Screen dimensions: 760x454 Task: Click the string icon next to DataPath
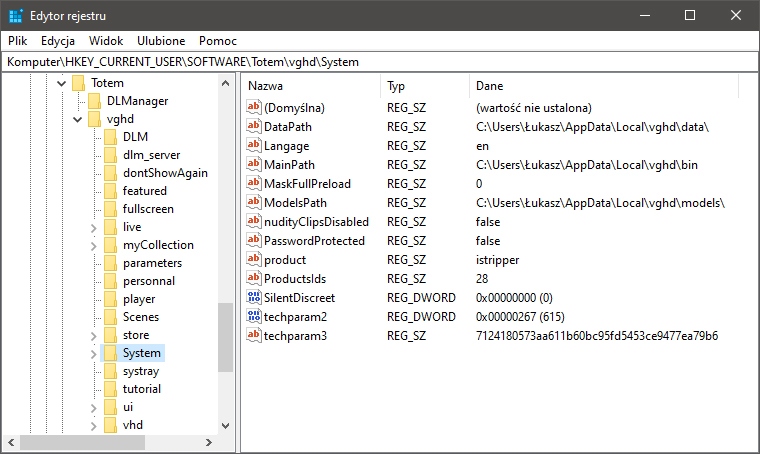(x=254, y=127)
